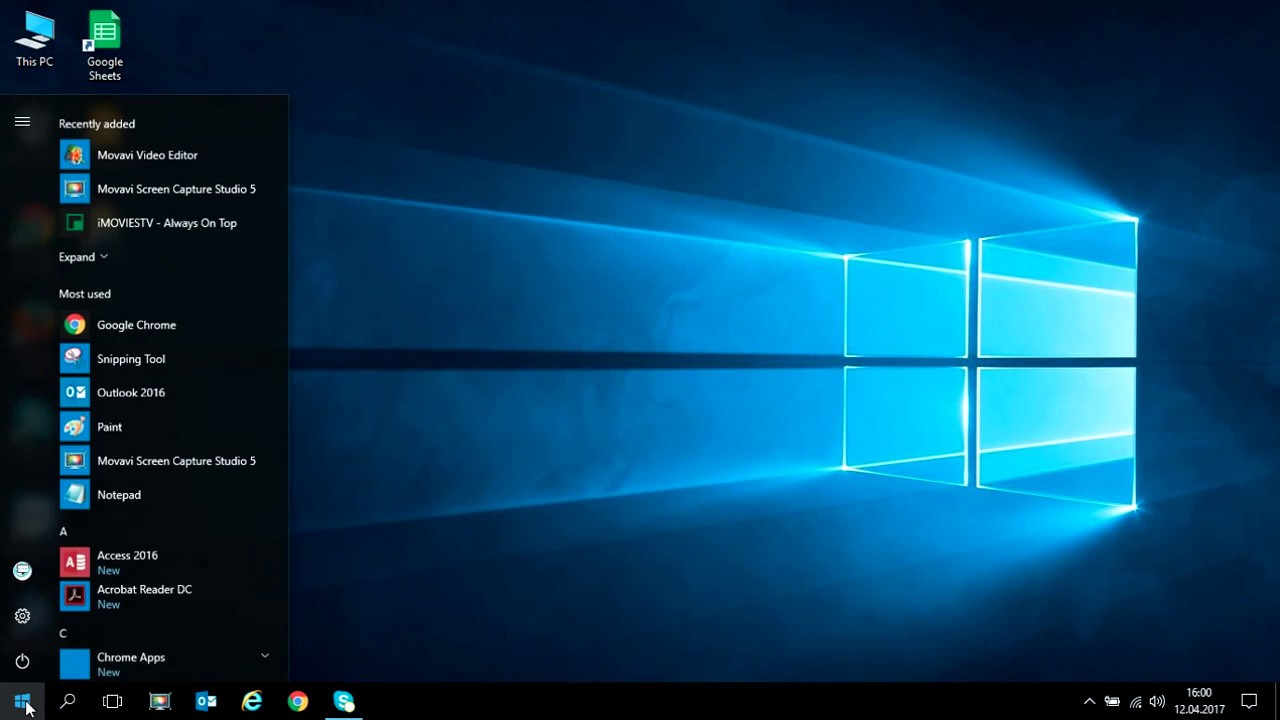The height and width of the screenshot is (720, 1280).
Task: Switch to Skype on taskbar
Action: (x=344, y=701)
